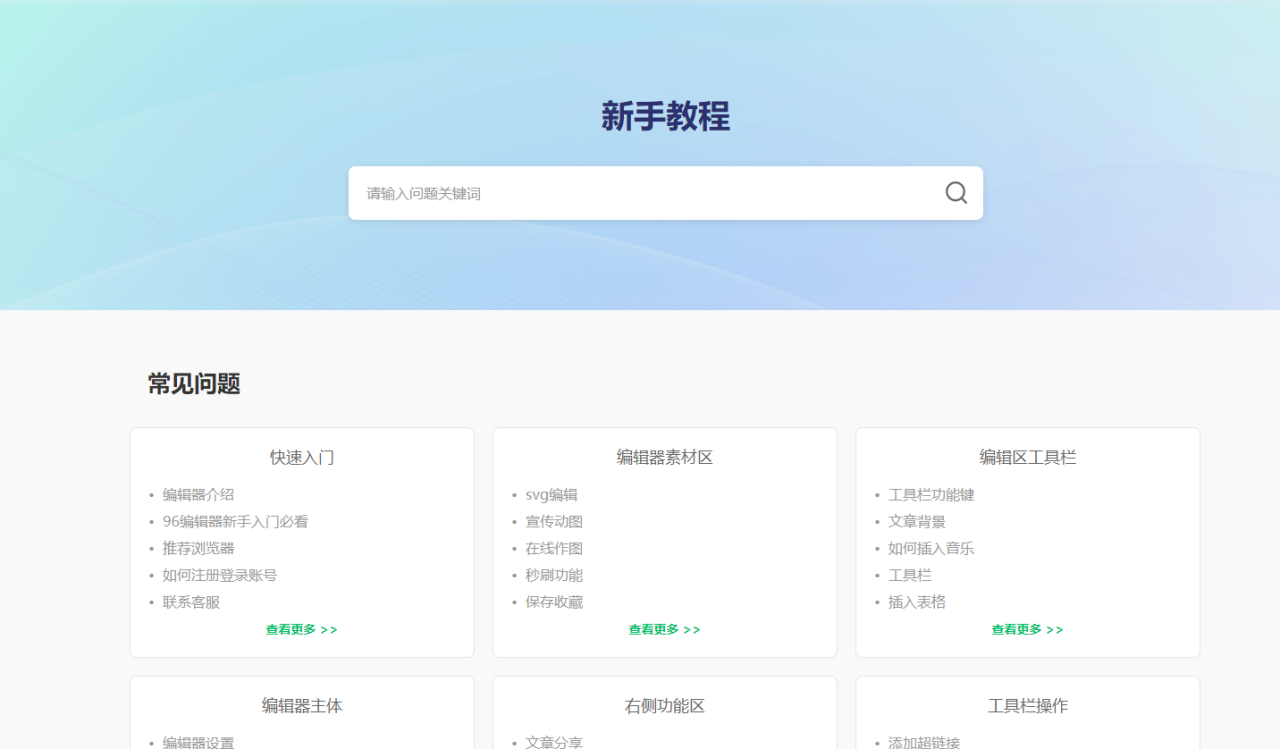Open the 编辑器介绍 article link
1280x749 pixels.
click(x=198, y=495)
